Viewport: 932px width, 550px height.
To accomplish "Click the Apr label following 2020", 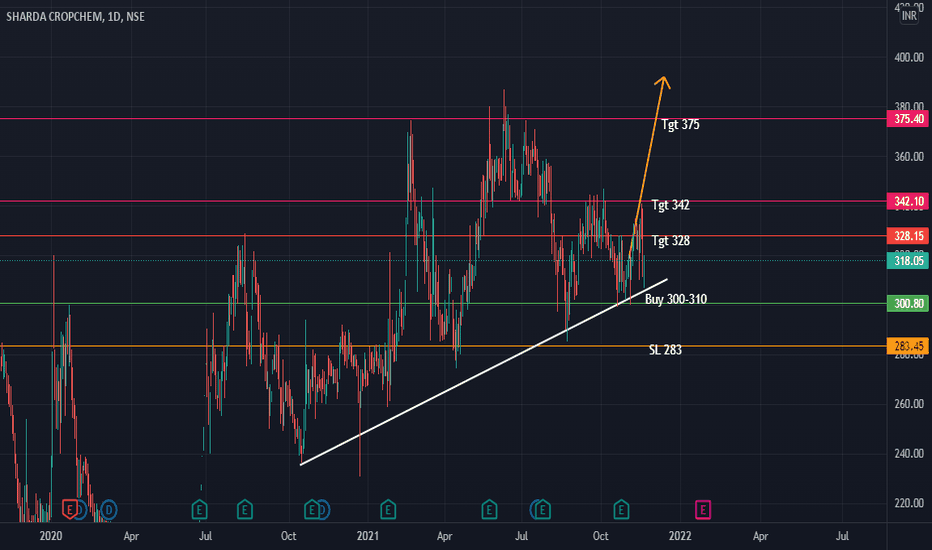I will pos(131,536).
